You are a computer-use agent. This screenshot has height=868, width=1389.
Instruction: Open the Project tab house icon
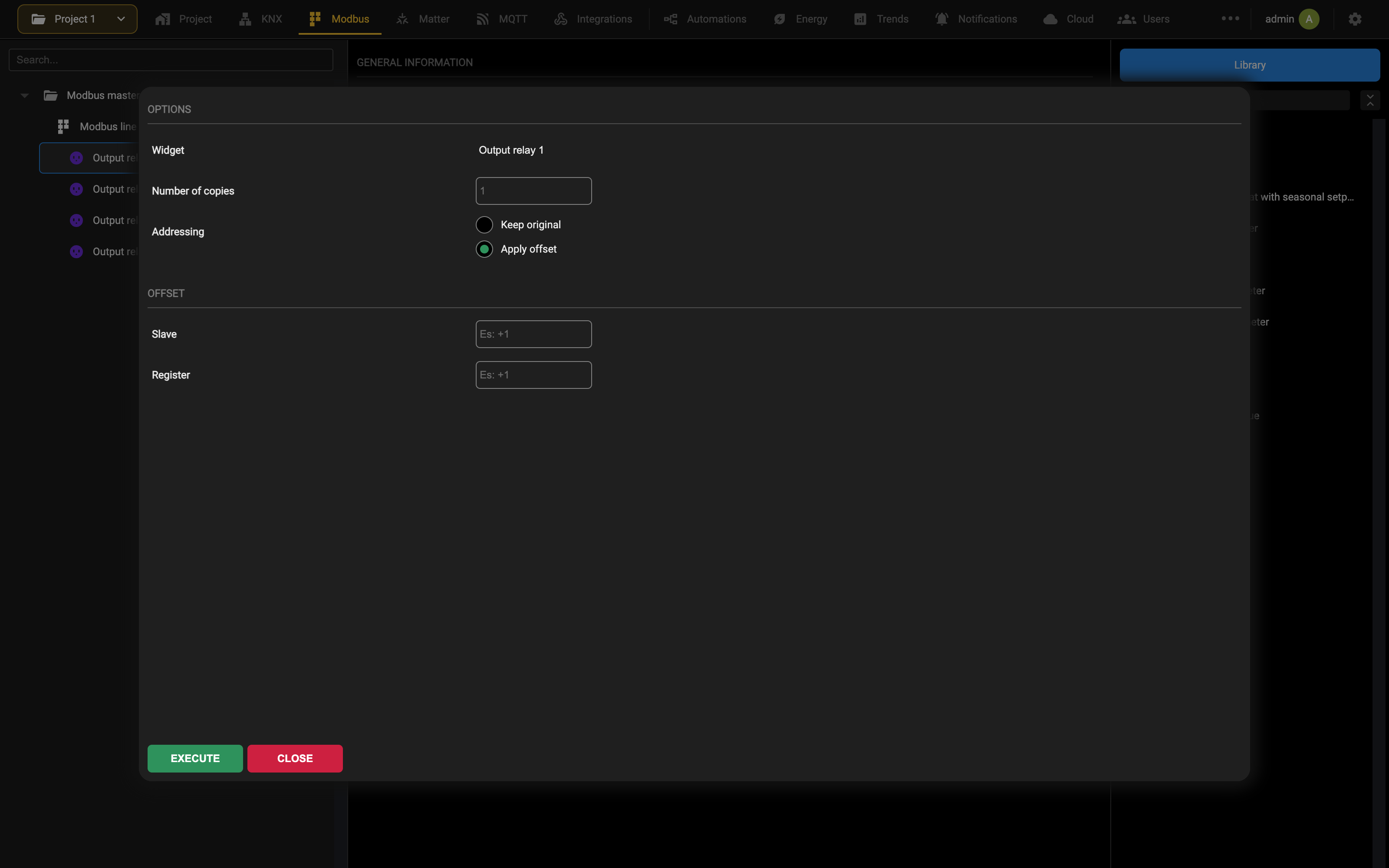click(x=162, y=19)
